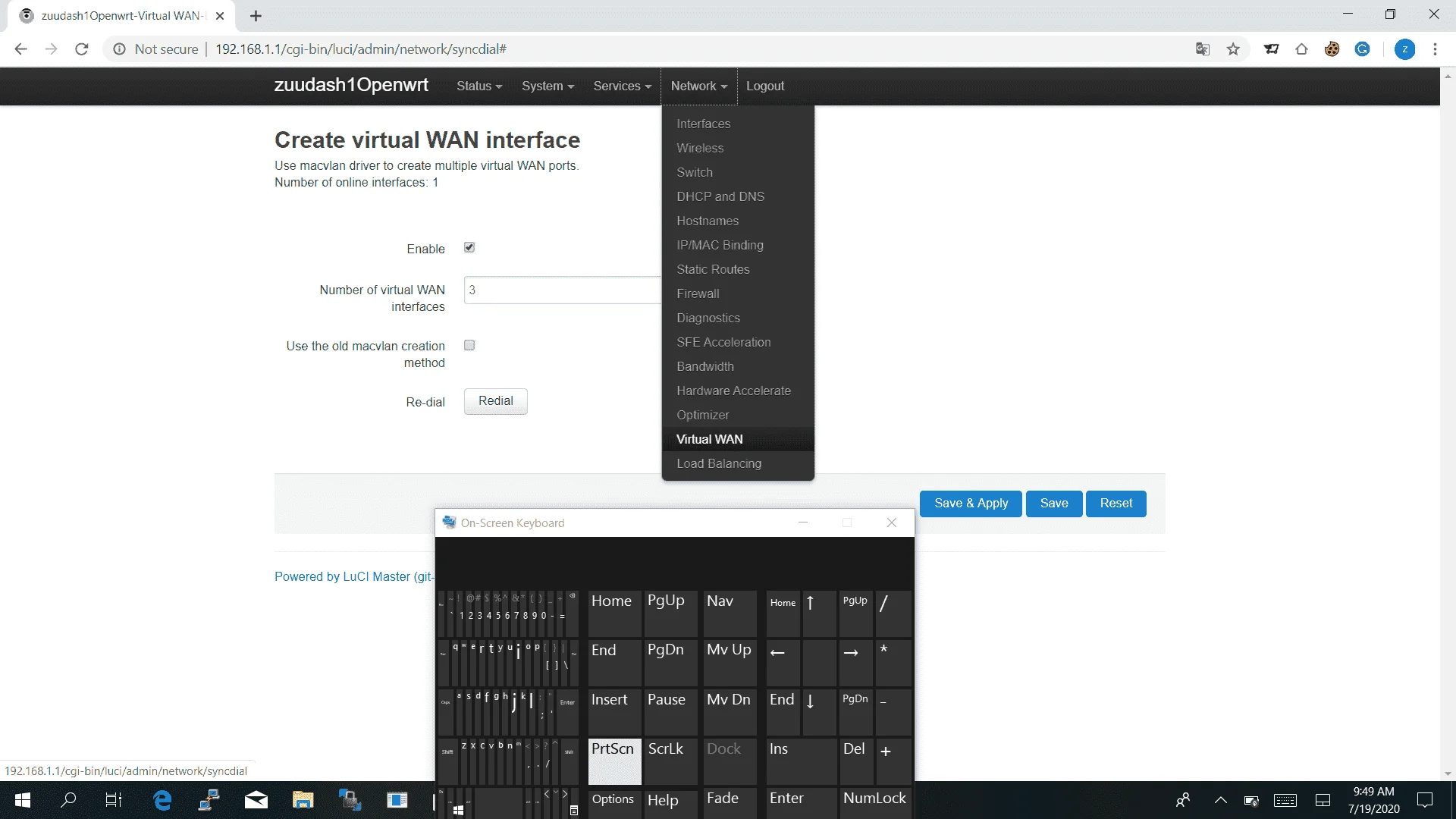
Task: Open Load Balancing menu entry
Action: pos(738,463)
